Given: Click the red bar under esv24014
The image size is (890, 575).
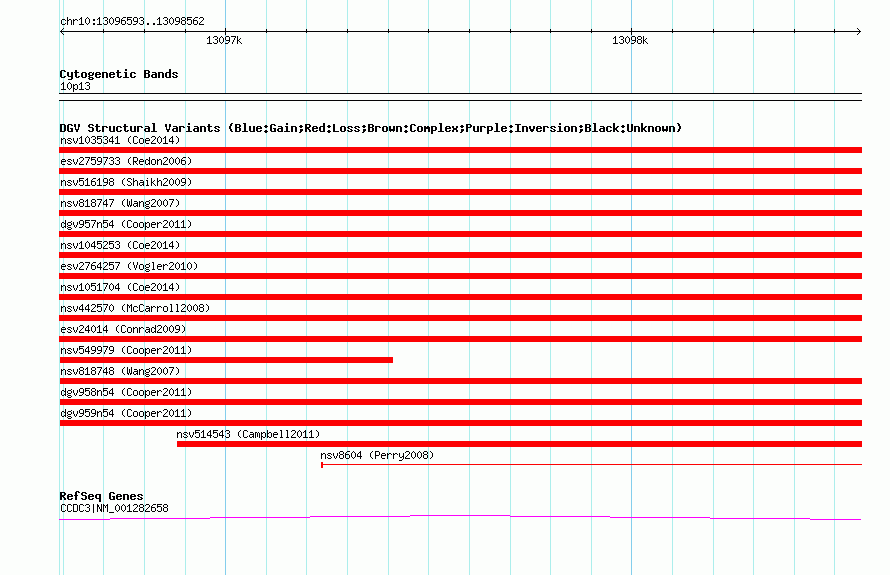Looking at the screenshot, I should tap(460, 339).
